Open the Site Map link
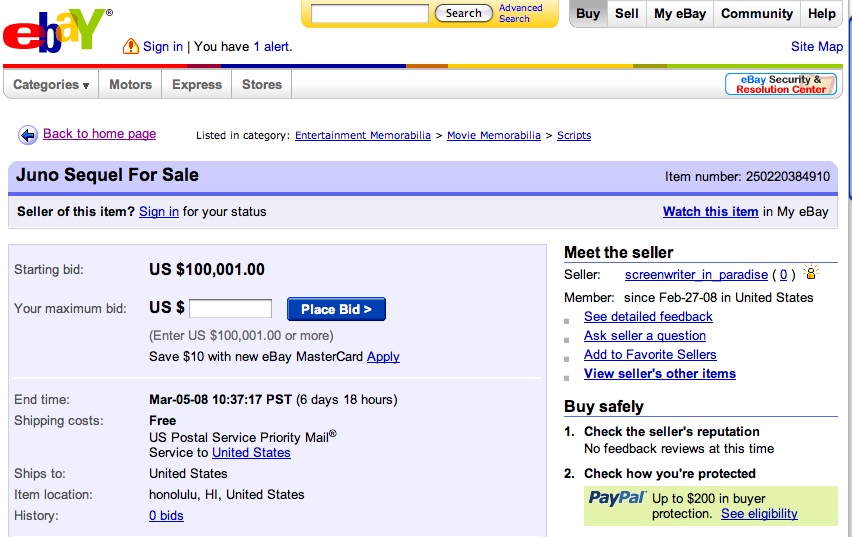Image resolution: width=852 pixels, height=537 pixels. pos(817,47)
